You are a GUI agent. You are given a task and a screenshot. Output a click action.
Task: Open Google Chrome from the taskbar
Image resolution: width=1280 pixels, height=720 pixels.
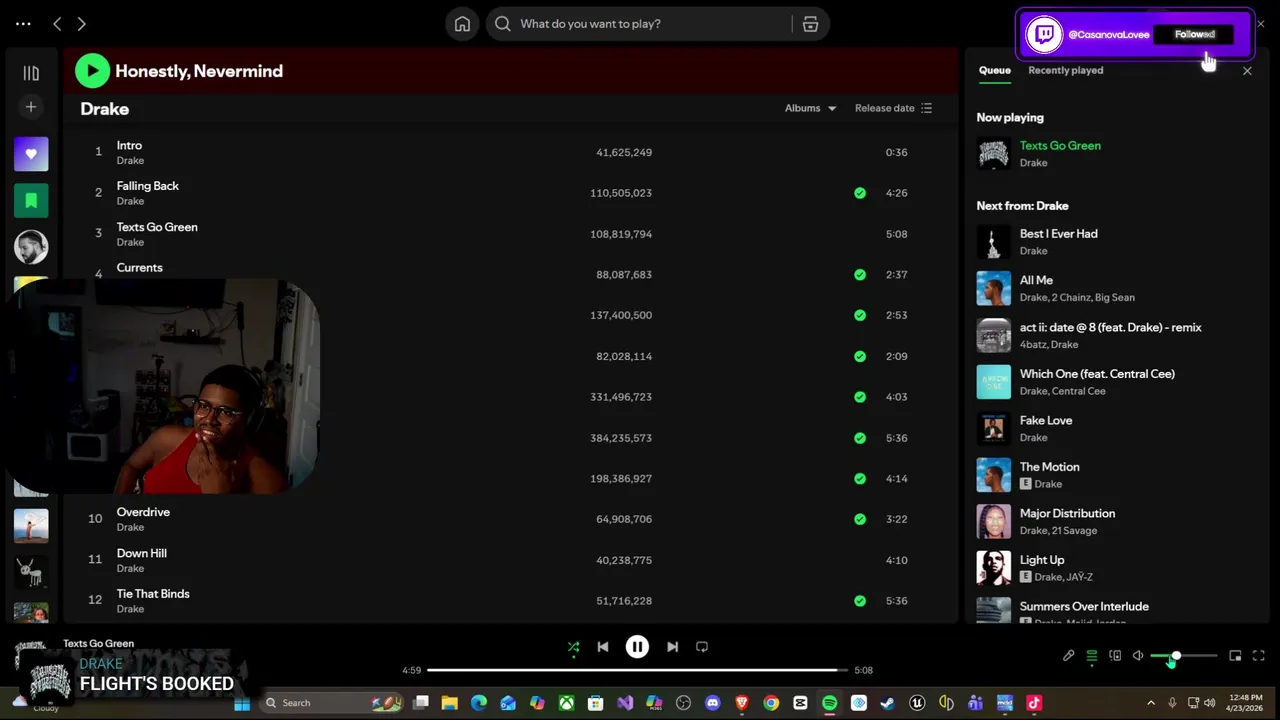[x=771, y=703]
